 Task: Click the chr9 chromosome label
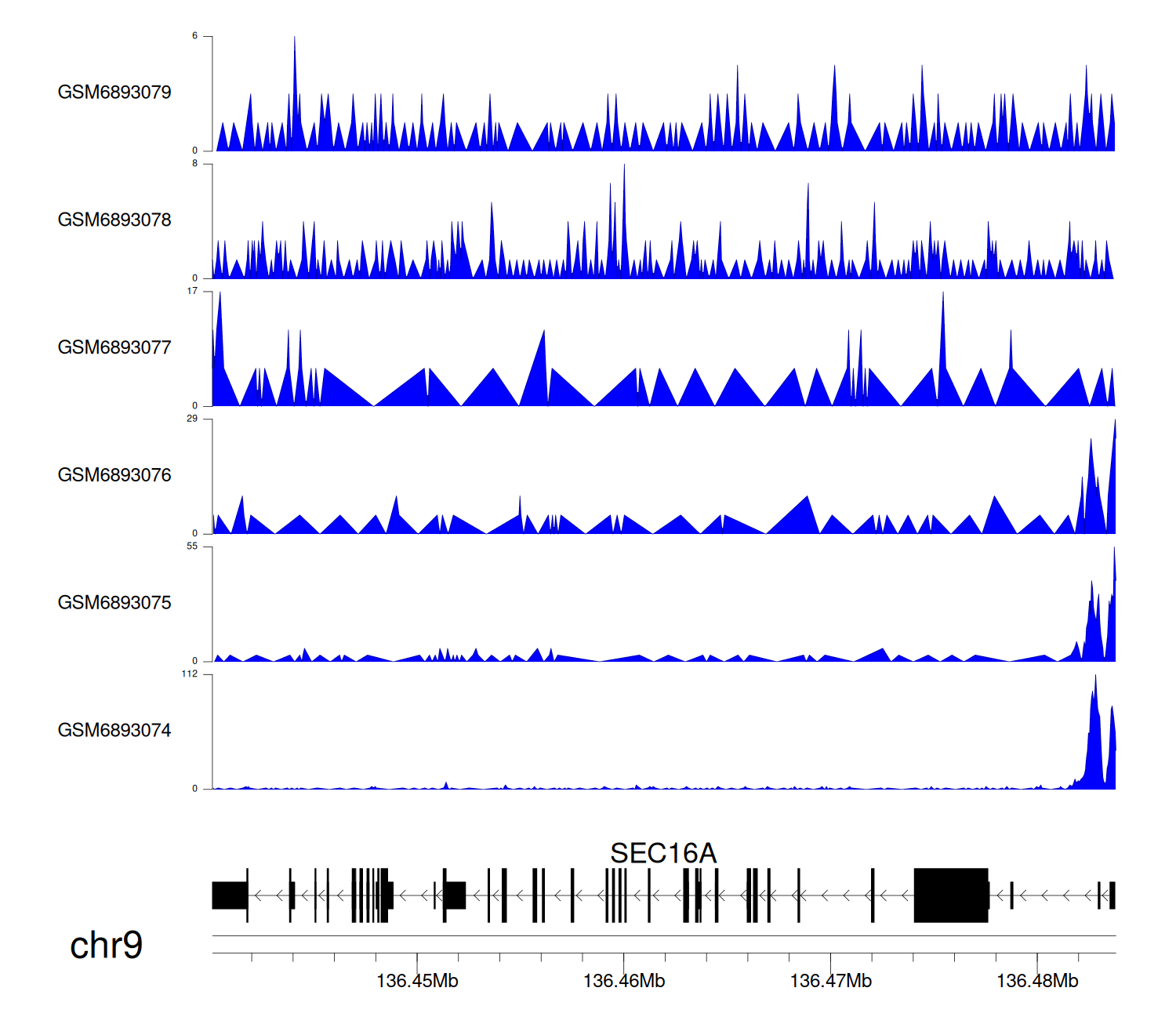(106, 946)
